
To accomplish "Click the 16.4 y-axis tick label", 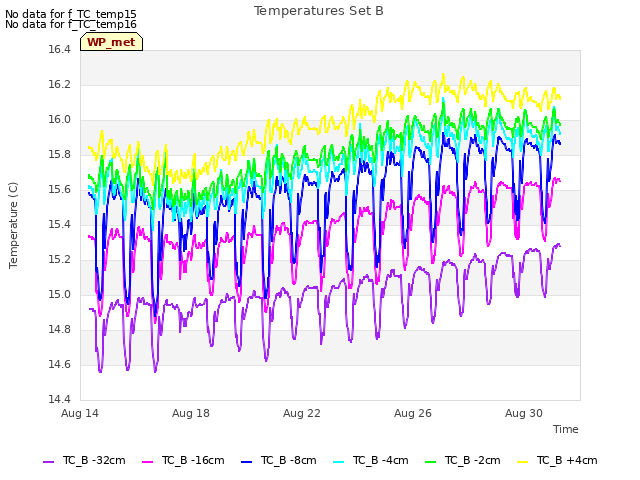I will pyautogui.click(x=60, y=50).
